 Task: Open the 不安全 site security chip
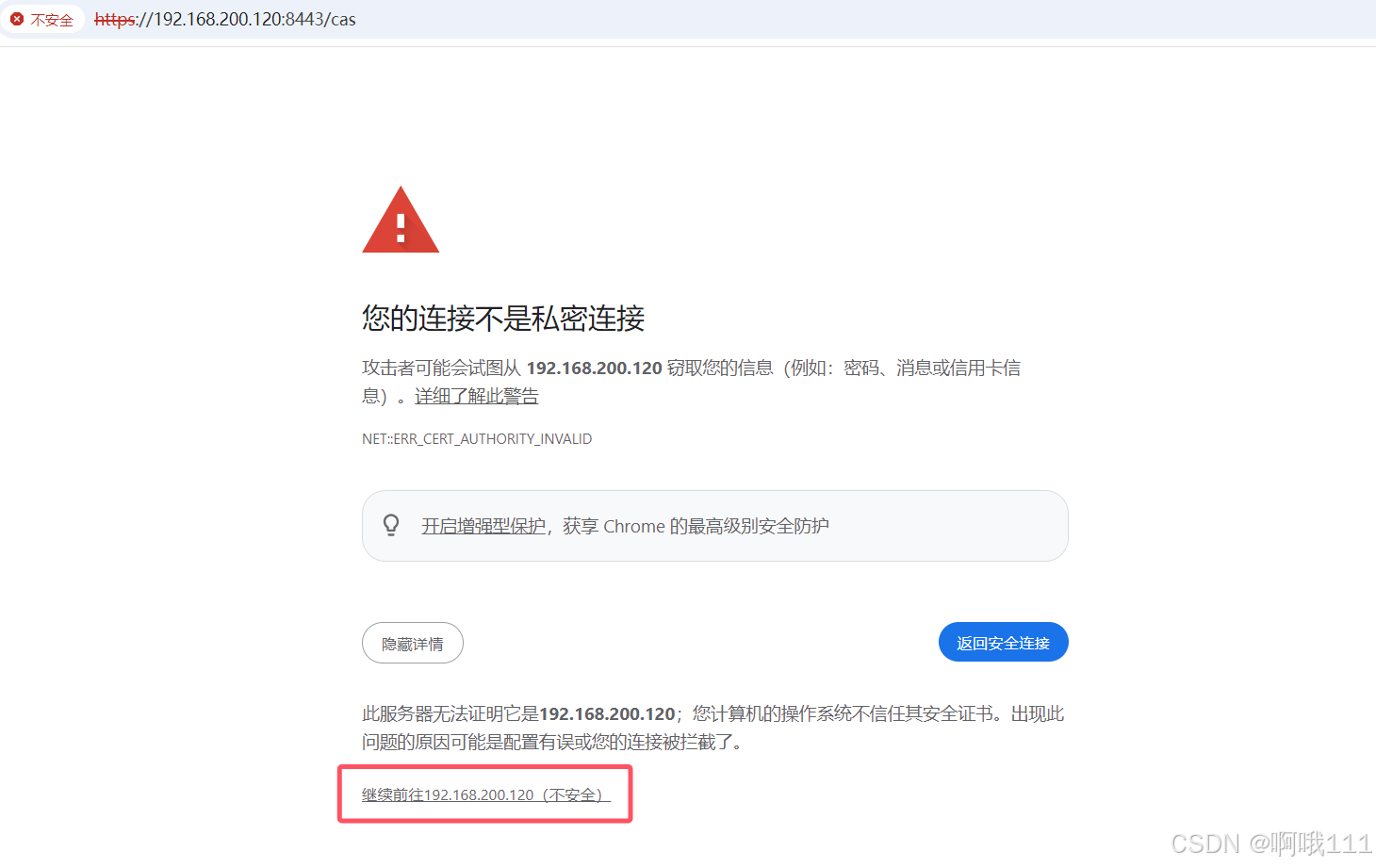pos(42,19)
